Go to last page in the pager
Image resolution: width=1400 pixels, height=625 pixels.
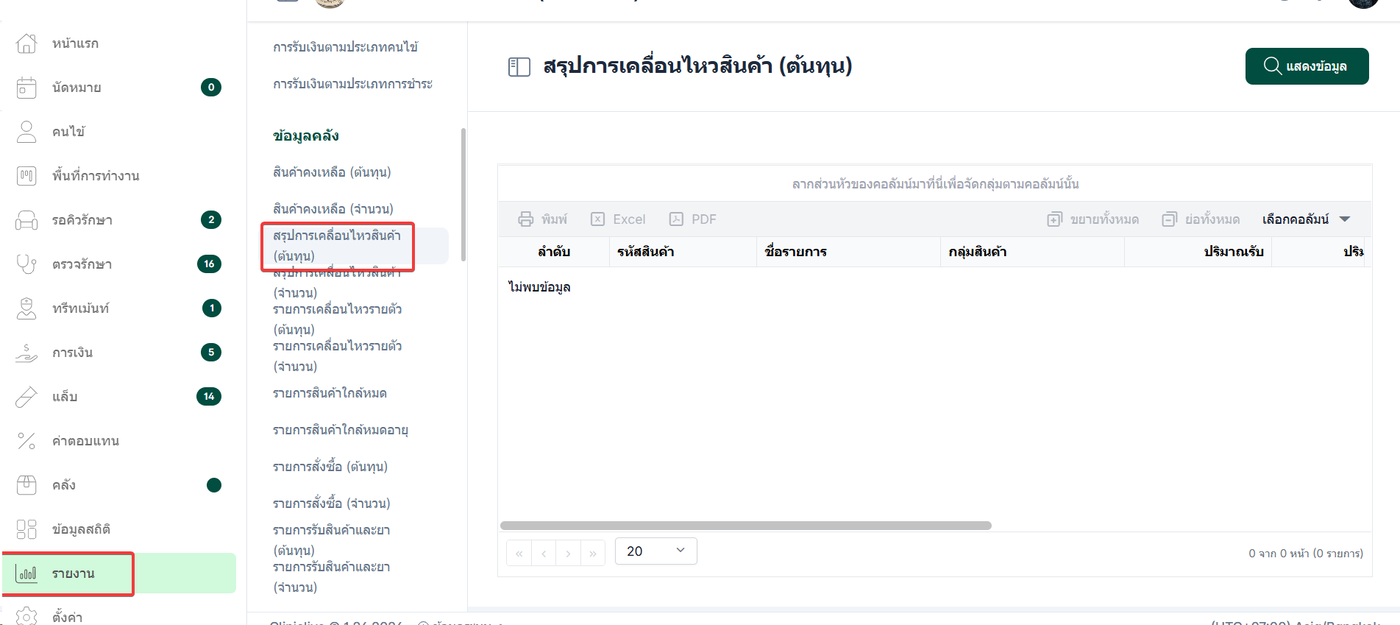pos(594,552)
